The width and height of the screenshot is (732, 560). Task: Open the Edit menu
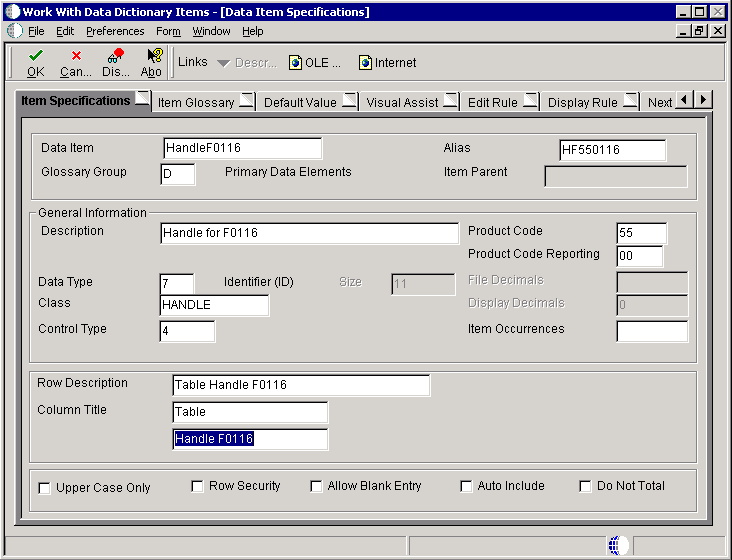(x=65, y=31)
